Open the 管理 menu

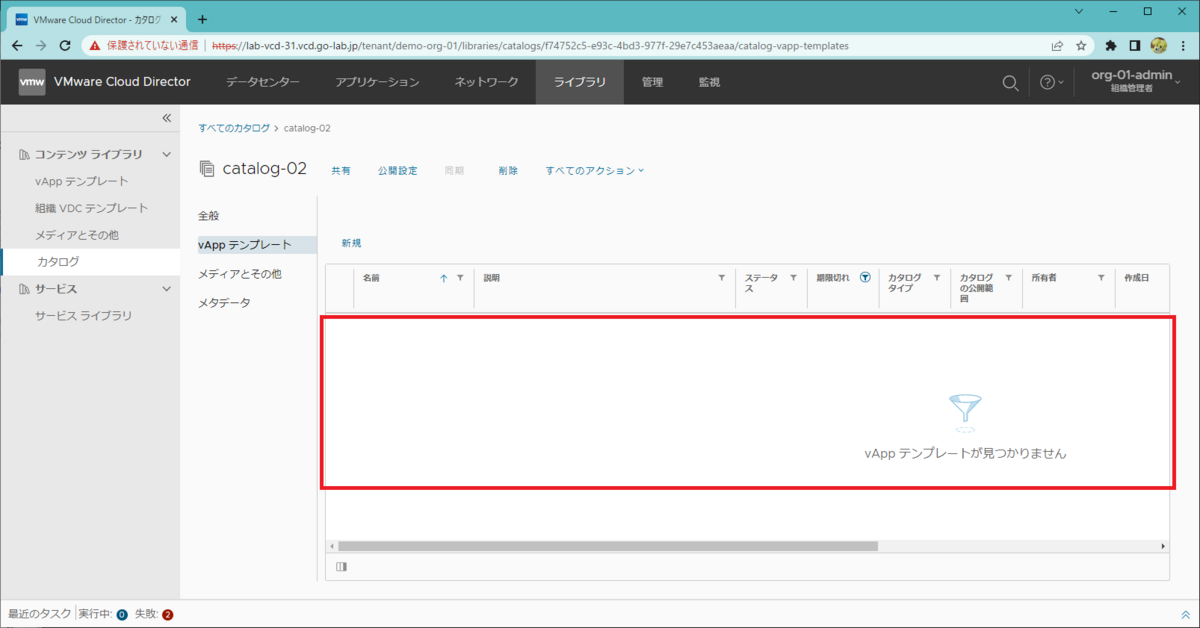652,82
